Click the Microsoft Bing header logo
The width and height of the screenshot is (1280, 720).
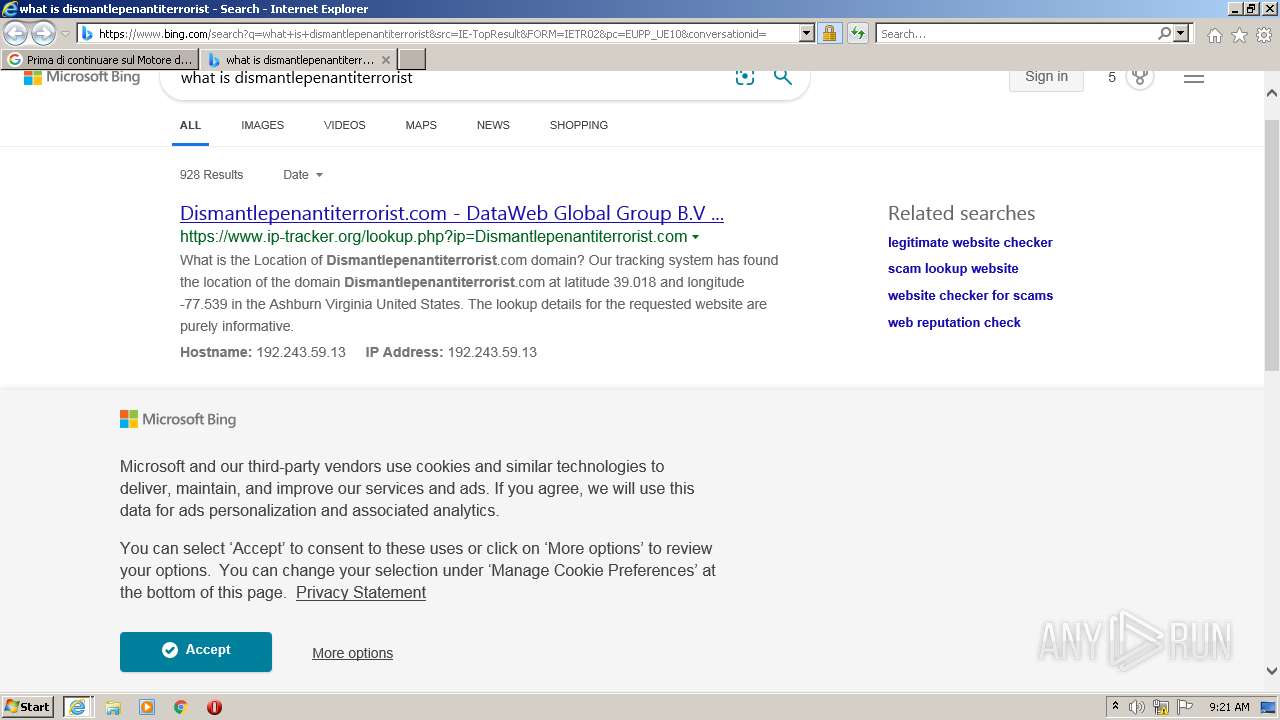point(82,77)
